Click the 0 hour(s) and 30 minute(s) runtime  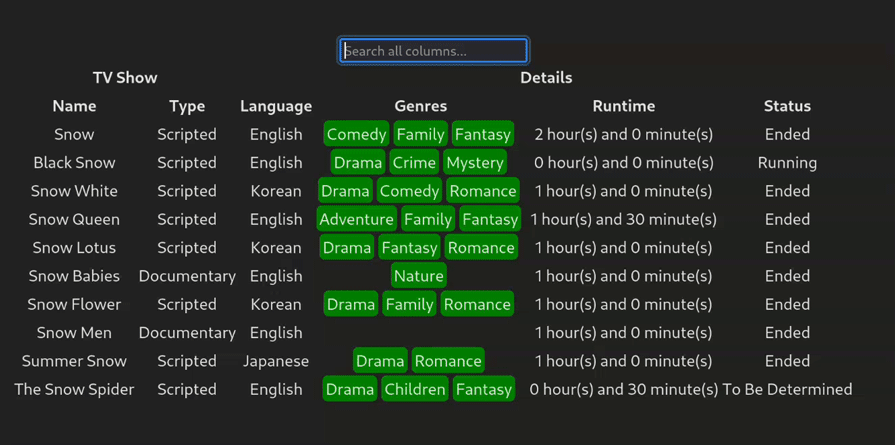[x=623, y=390]
